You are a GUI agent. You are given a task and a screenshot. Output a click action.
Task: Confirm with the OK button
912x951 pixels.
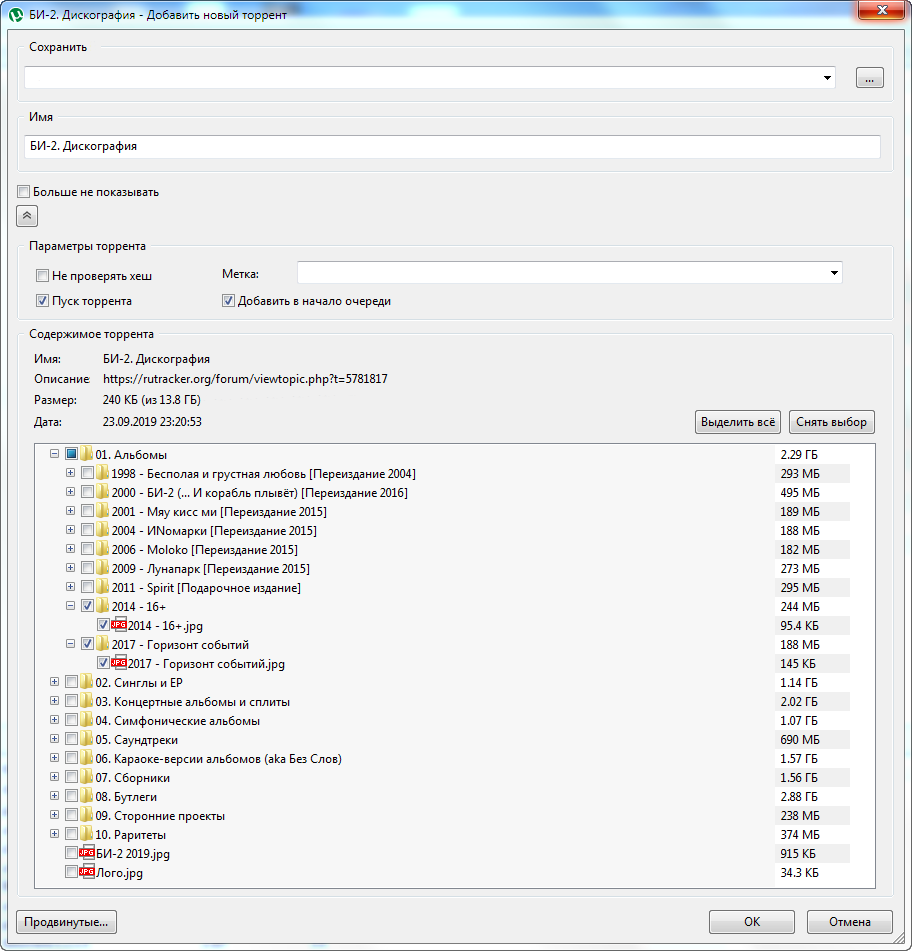pyautogui.click(x=752, y=922)
